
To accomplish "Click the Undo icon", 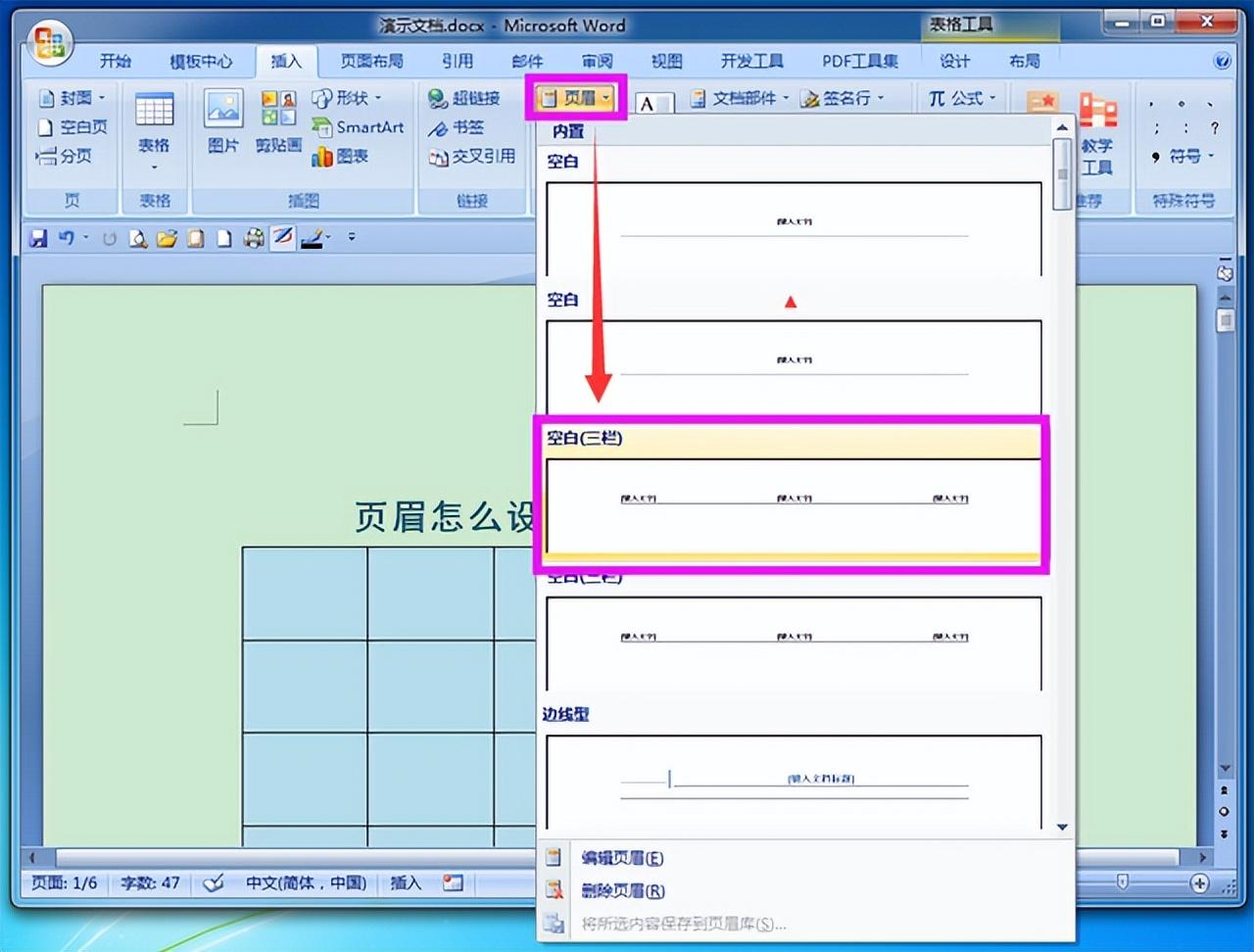I will [66, 237].
